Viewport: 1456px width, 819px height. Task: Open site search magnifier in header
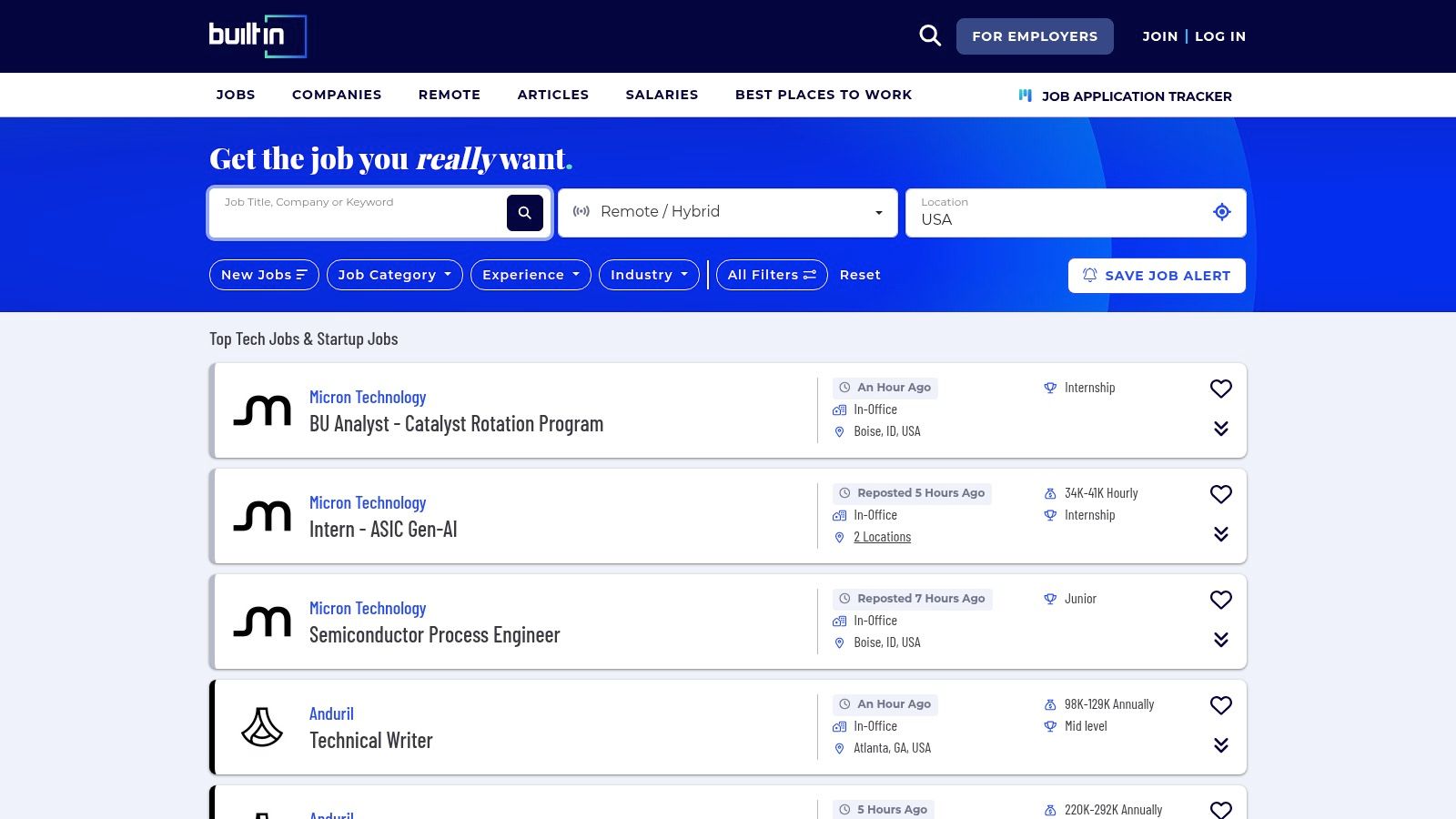pos(930,36)
